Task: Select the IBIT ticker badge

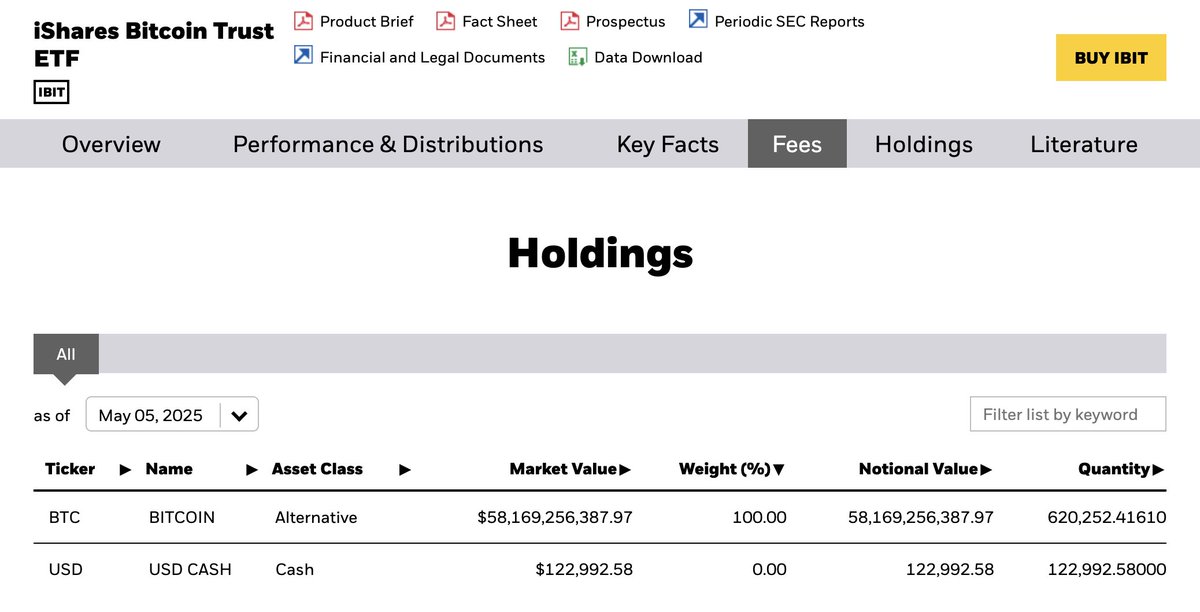Action: 51,91
